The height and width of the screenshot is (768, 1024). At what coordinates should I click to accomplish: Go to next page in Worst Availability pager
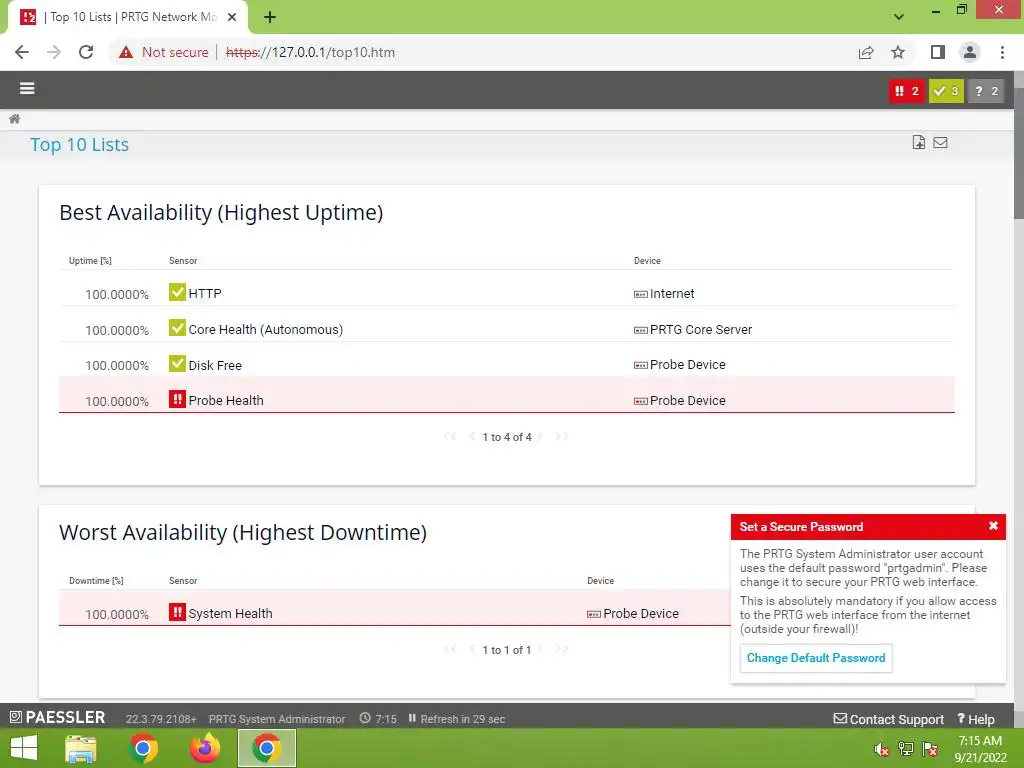click(x=540, y=649)
